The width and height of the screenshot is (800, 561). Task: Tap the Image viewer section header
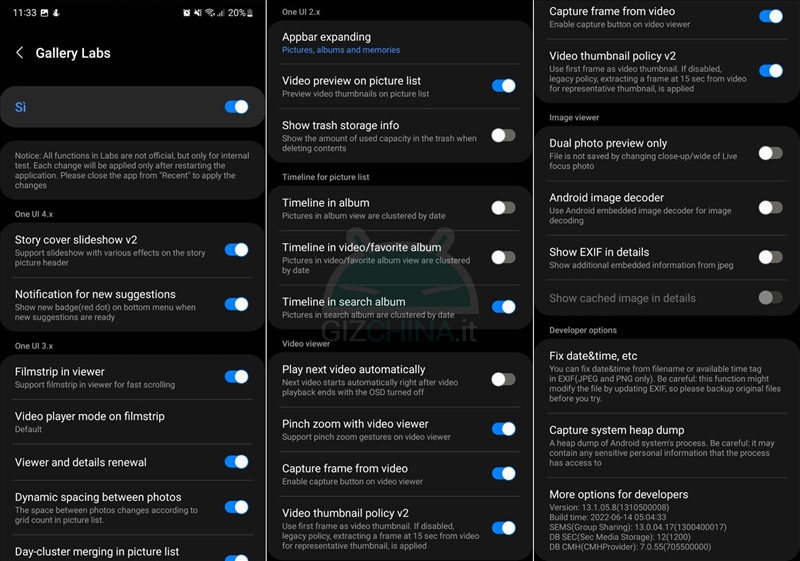point(574,117)
